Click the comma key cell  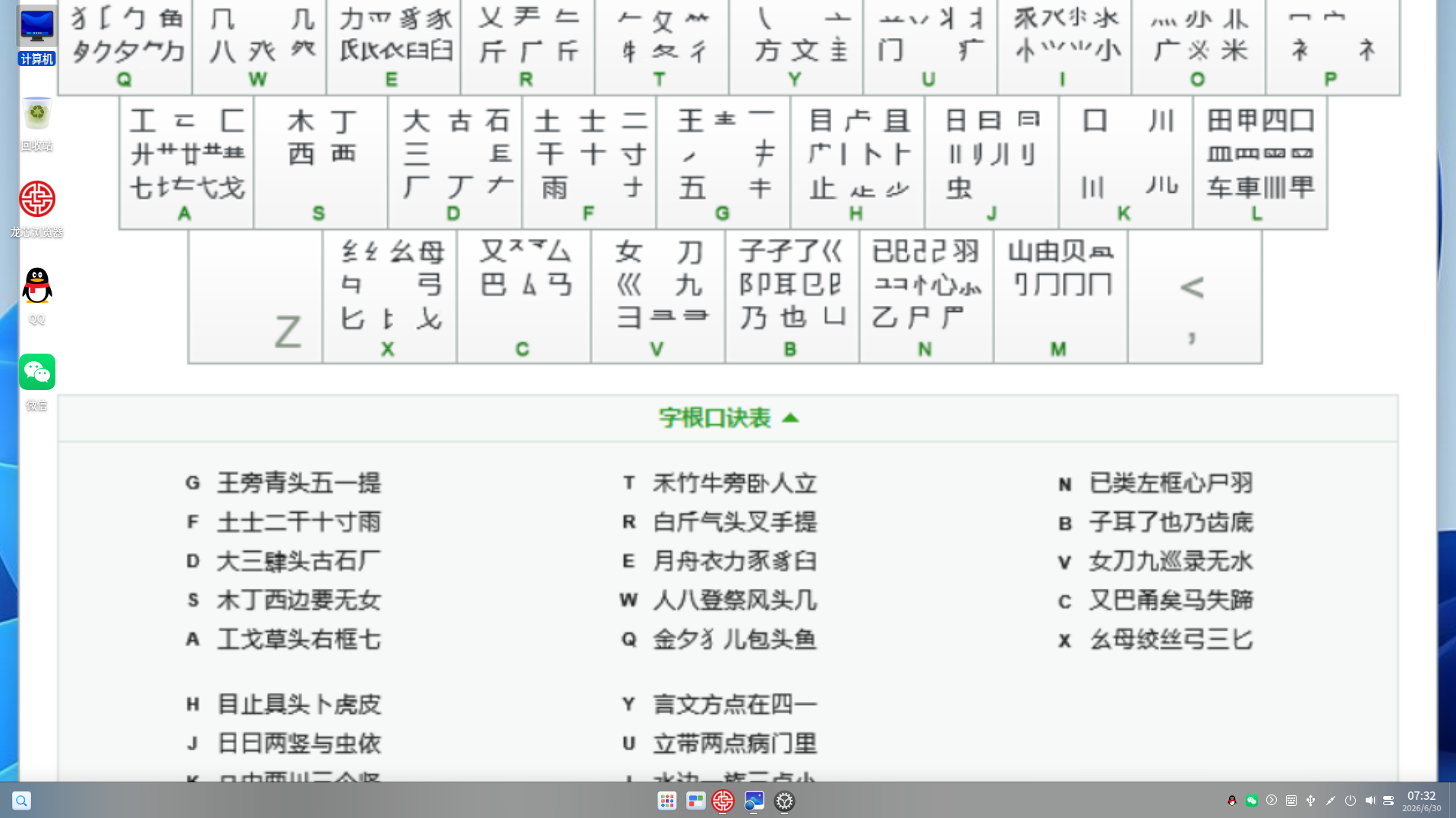1195,297
